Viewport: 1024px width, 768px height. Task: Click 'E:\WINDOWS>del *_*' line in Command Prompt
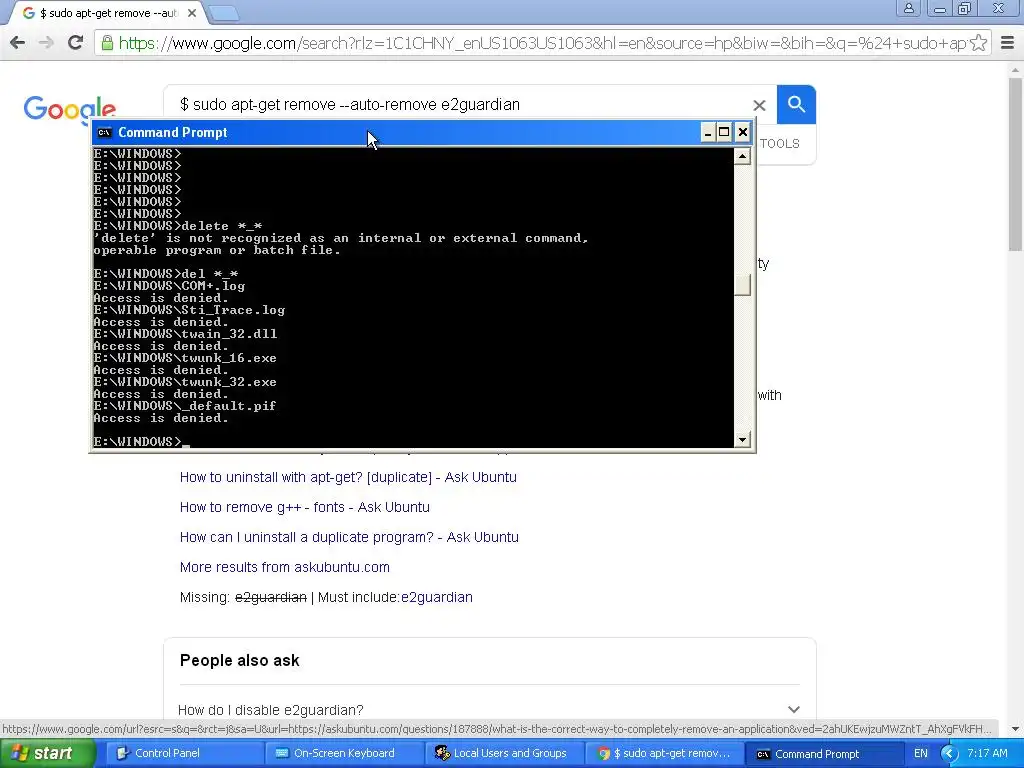[x=166, y=274]
